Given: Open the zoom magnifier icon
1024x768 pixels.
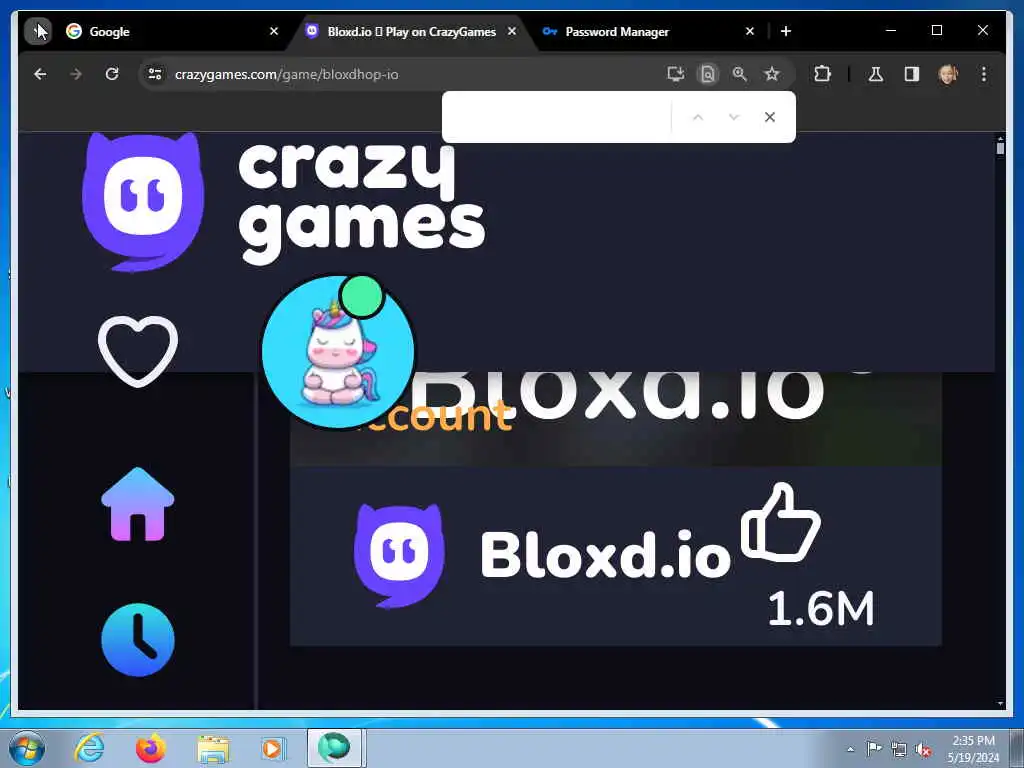Looking at the screenshot, I should [x=739, y=74].
